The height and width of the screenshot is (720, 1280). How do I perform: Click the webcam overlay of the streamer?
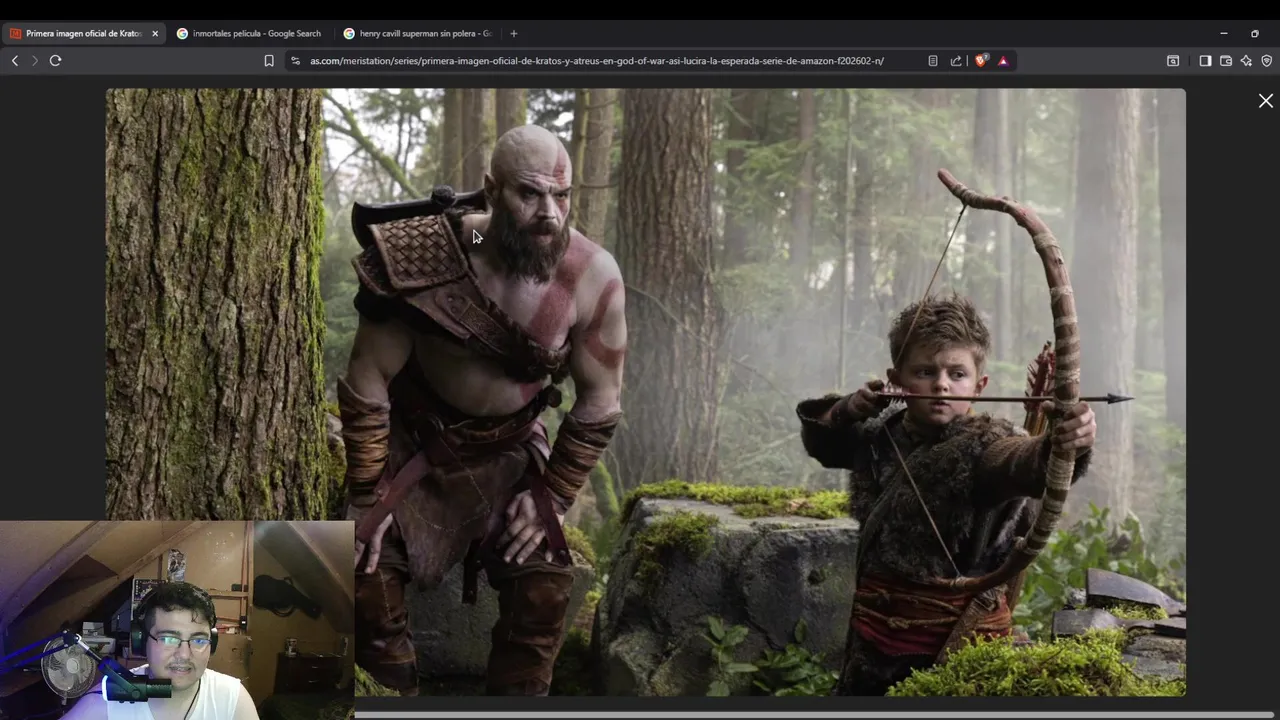tap(177, 620)
